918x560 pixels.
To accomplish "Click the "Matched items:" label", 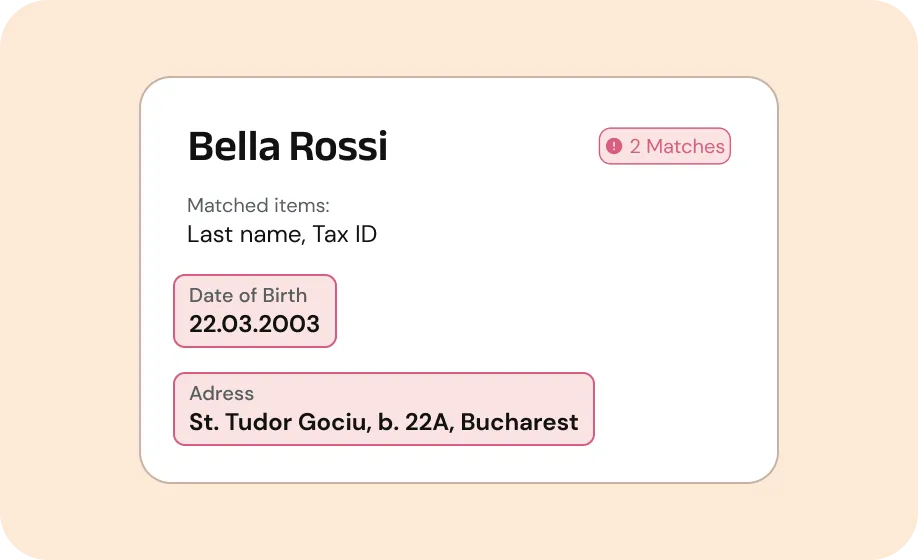I will (x=258, y=206).
